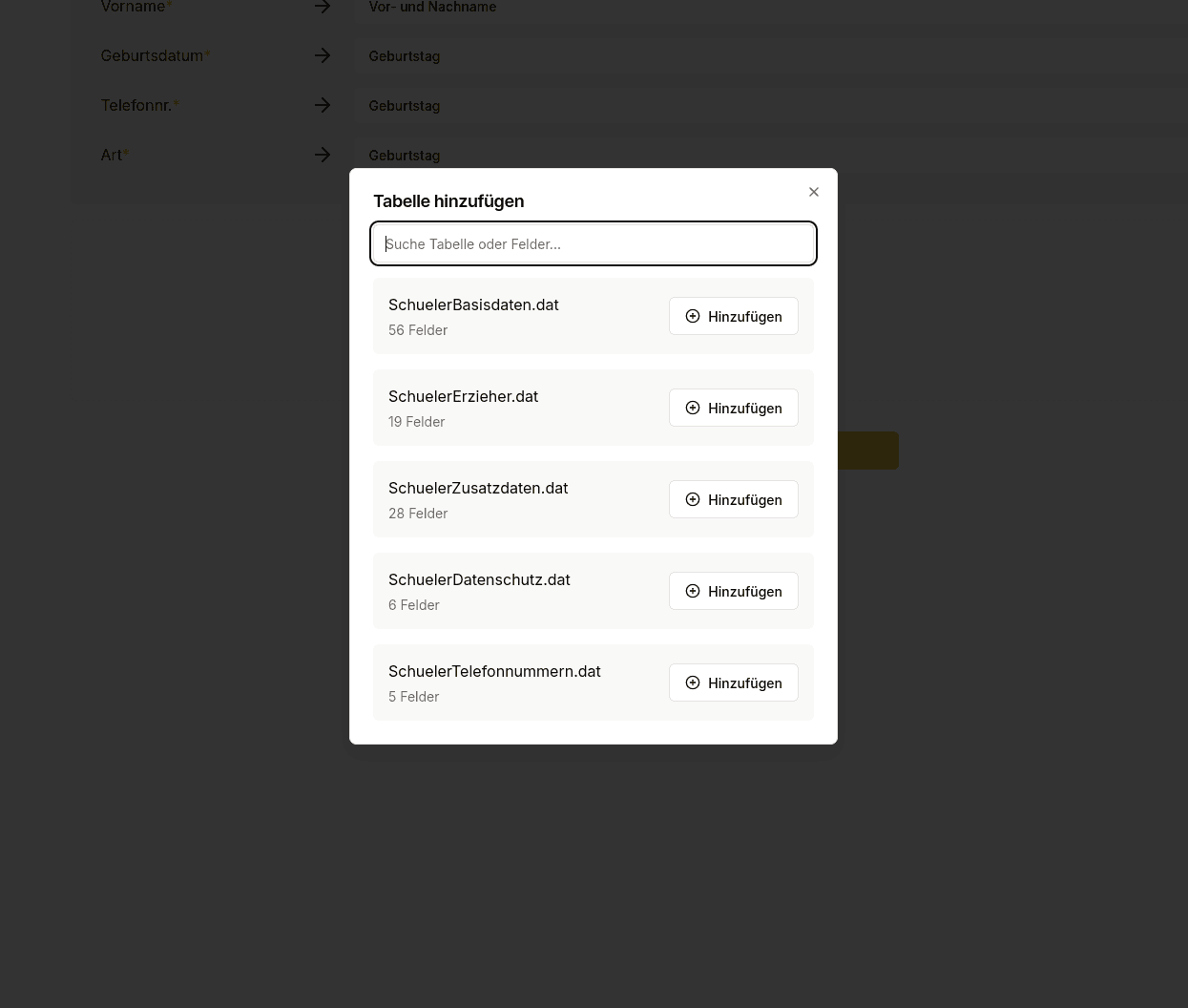Viewport: 1188px width, 1008px height.
Task: Click the plus icon beside SchuelerDatenschutz.dat
Action: (x=693, y=591)
